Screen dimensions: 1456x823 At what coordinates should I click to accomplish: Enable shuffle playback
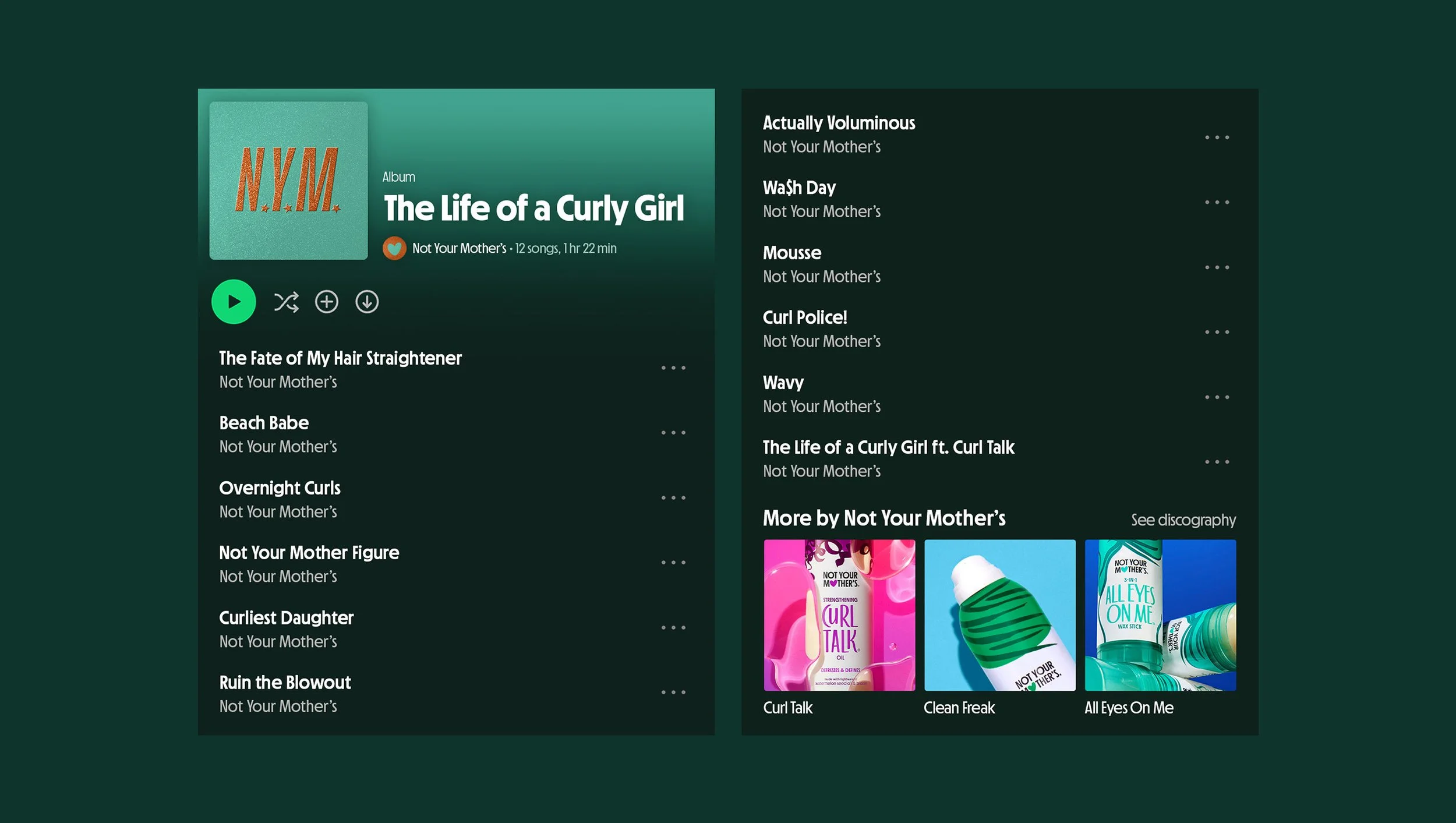pyautogui.click(x=287, y=302)
